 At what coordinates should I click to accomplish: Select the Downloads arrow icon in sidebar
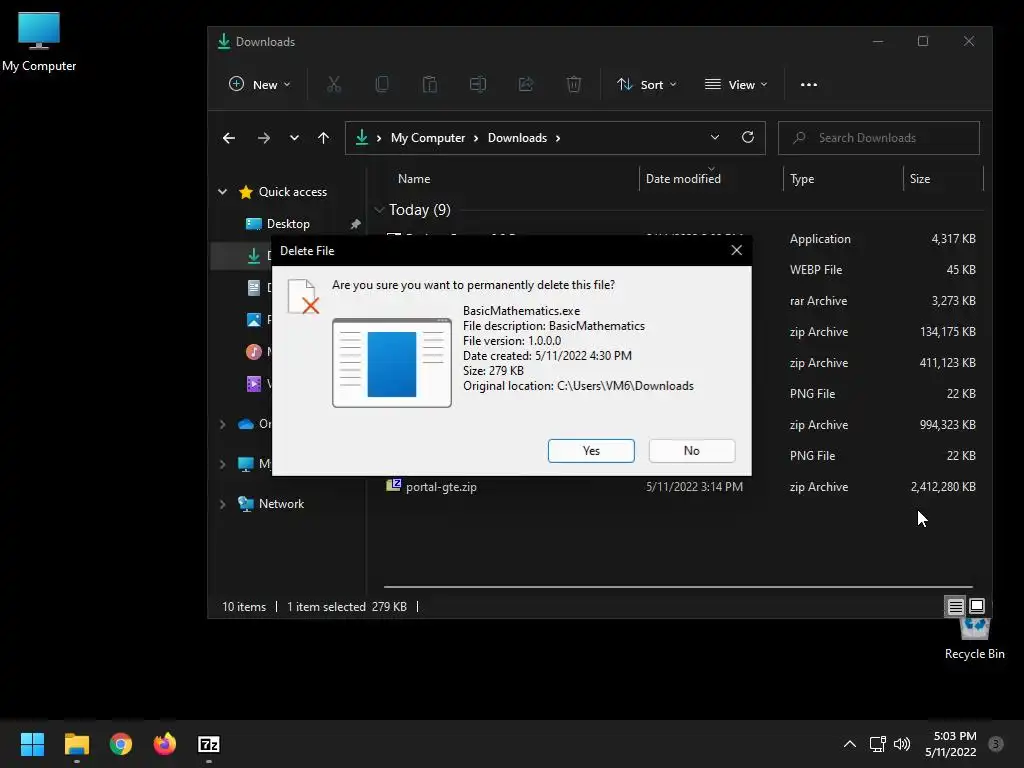click(x=253, y=256)
